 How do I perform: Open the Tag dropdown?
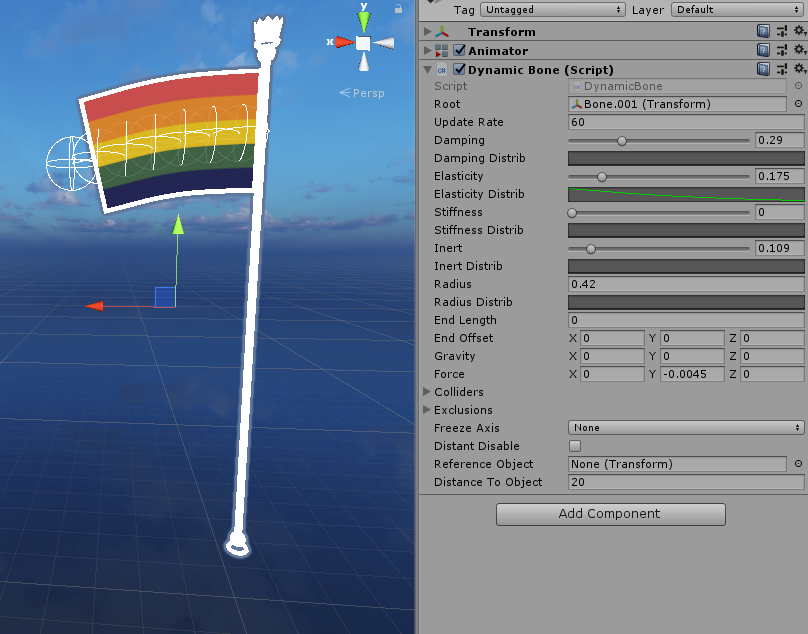(x=552, y=9)
